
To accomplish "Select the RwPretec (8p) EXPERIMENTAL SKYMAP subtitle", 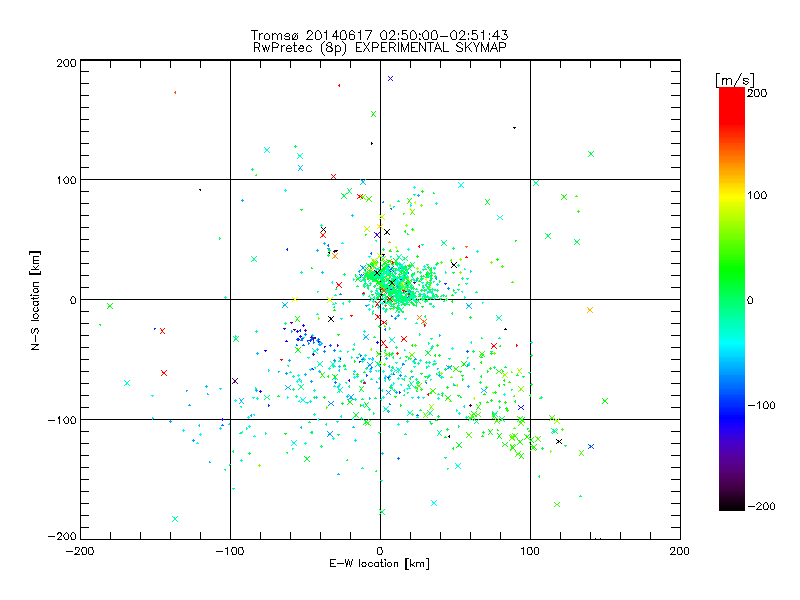I will 380,47.
